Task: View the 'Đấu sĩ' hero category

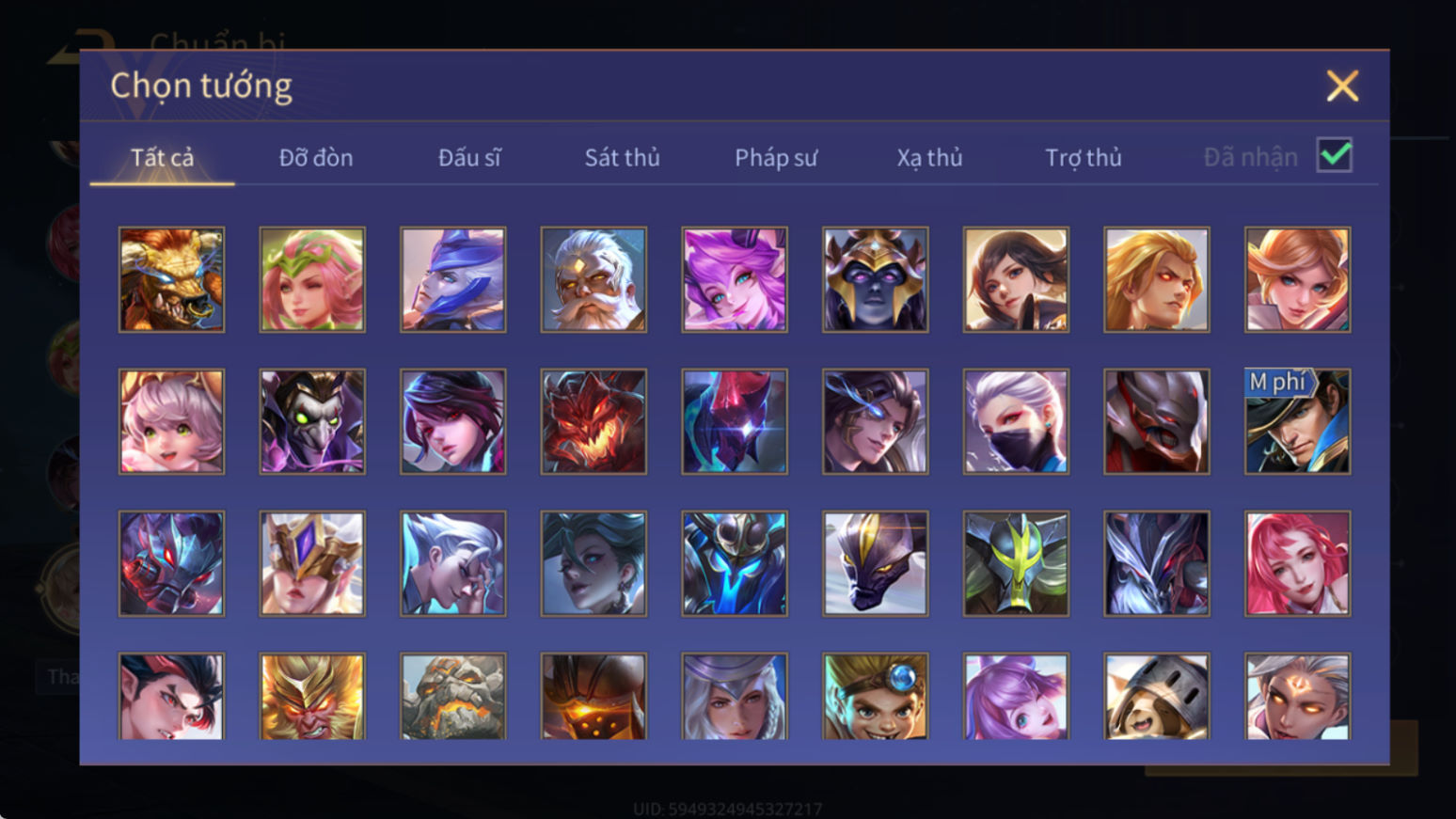Action: tap(469, 157)
